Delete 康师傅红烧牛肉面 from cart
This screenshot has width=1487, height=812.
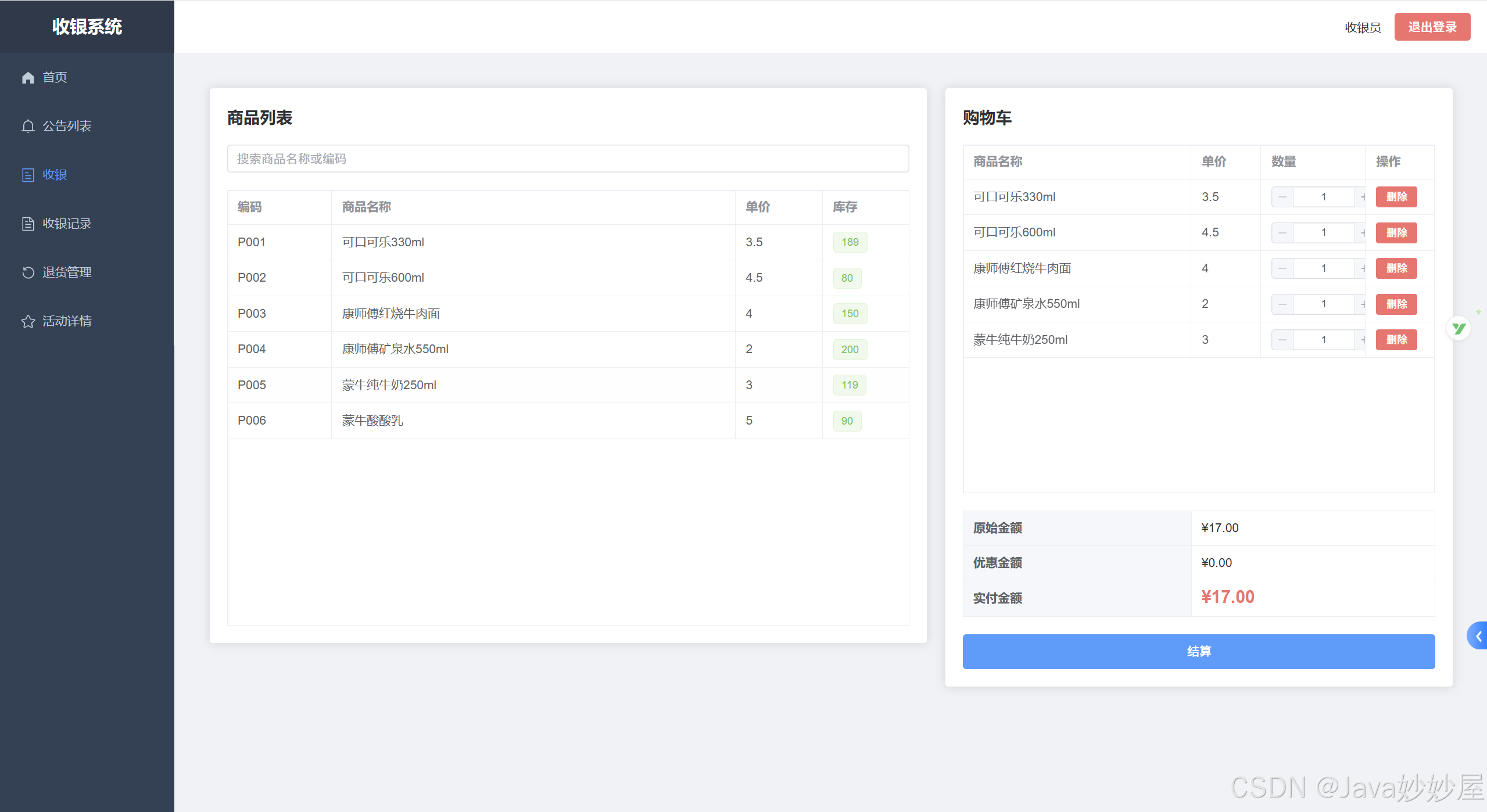point(1396,268)
